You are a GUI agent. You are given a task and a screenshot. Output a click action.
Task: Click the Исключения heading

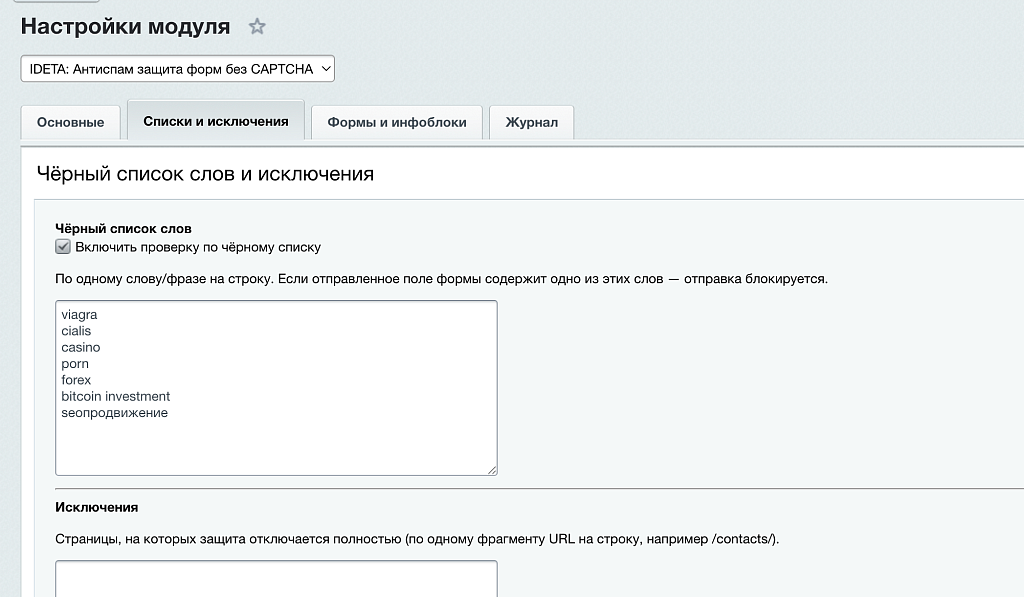97,508
